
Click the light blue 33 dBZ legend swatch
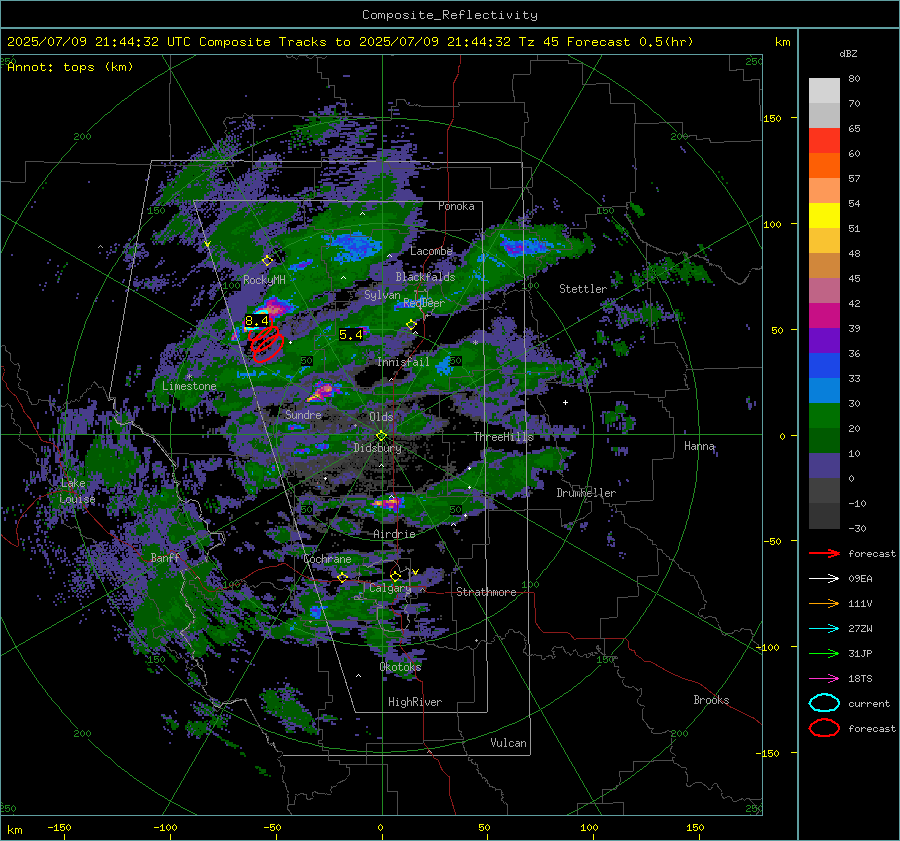click(x=824, y=391)
